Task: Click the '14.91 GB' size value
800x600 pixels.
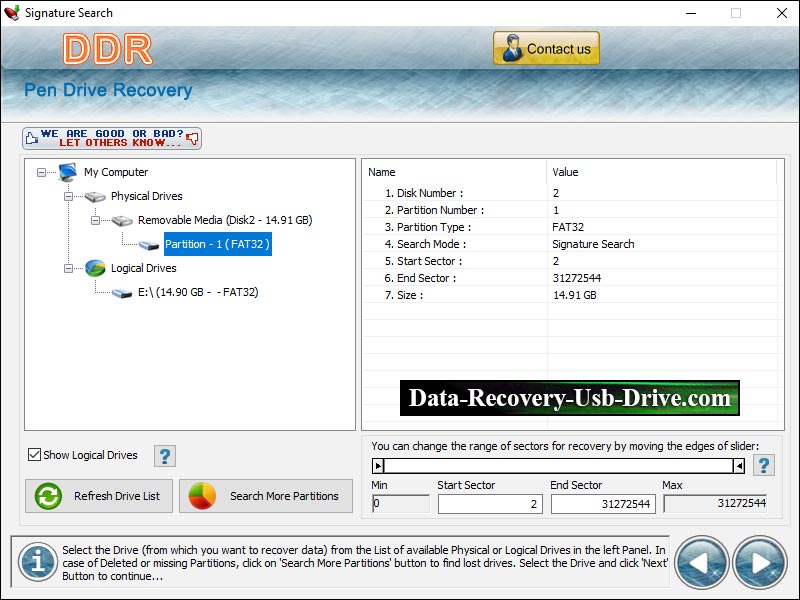Action: (x=574, y=295)
